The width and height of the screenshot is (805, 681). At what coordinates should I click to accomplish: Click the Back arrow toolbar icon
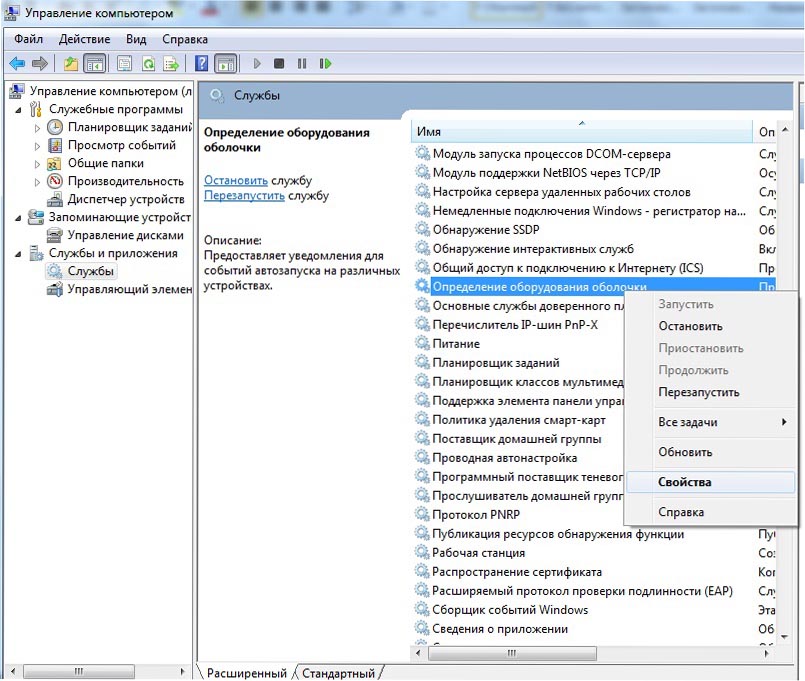pyautogui.click(x=17, y=64)
